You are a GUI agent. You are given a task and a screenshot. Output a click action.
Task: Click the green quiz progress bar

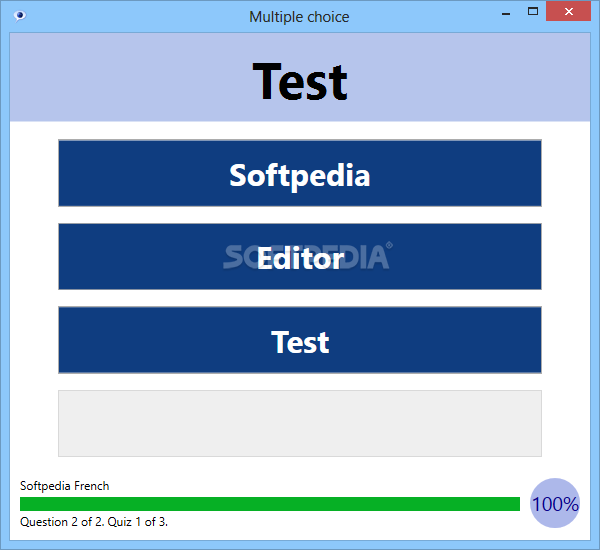(x=270, y=504)
